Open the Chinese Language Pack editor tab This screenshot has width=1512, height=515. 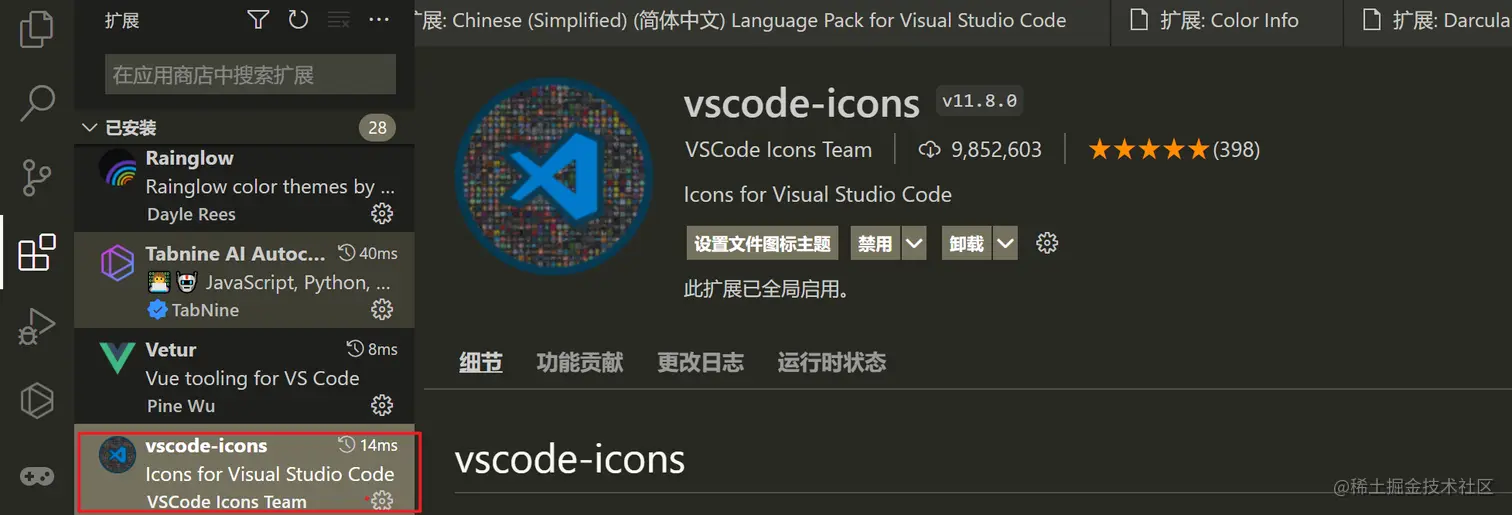(762, 21)
